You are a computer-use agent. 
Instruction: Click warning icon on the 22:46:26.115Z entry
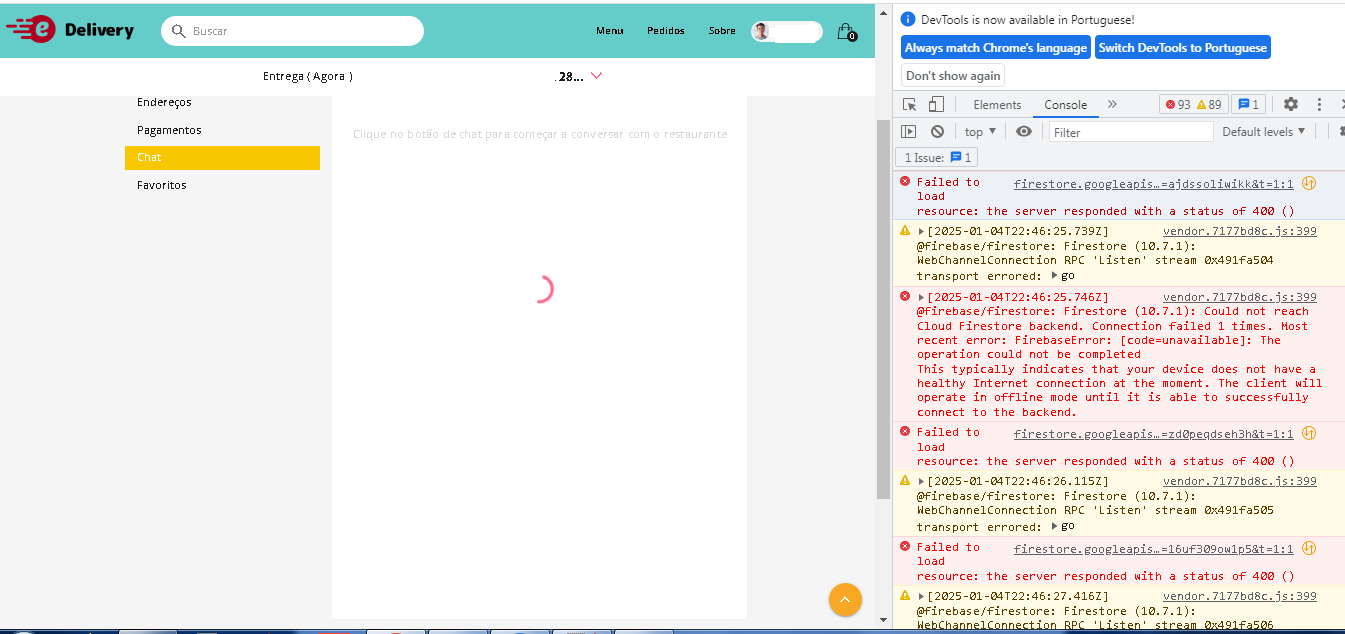point(905,480)
